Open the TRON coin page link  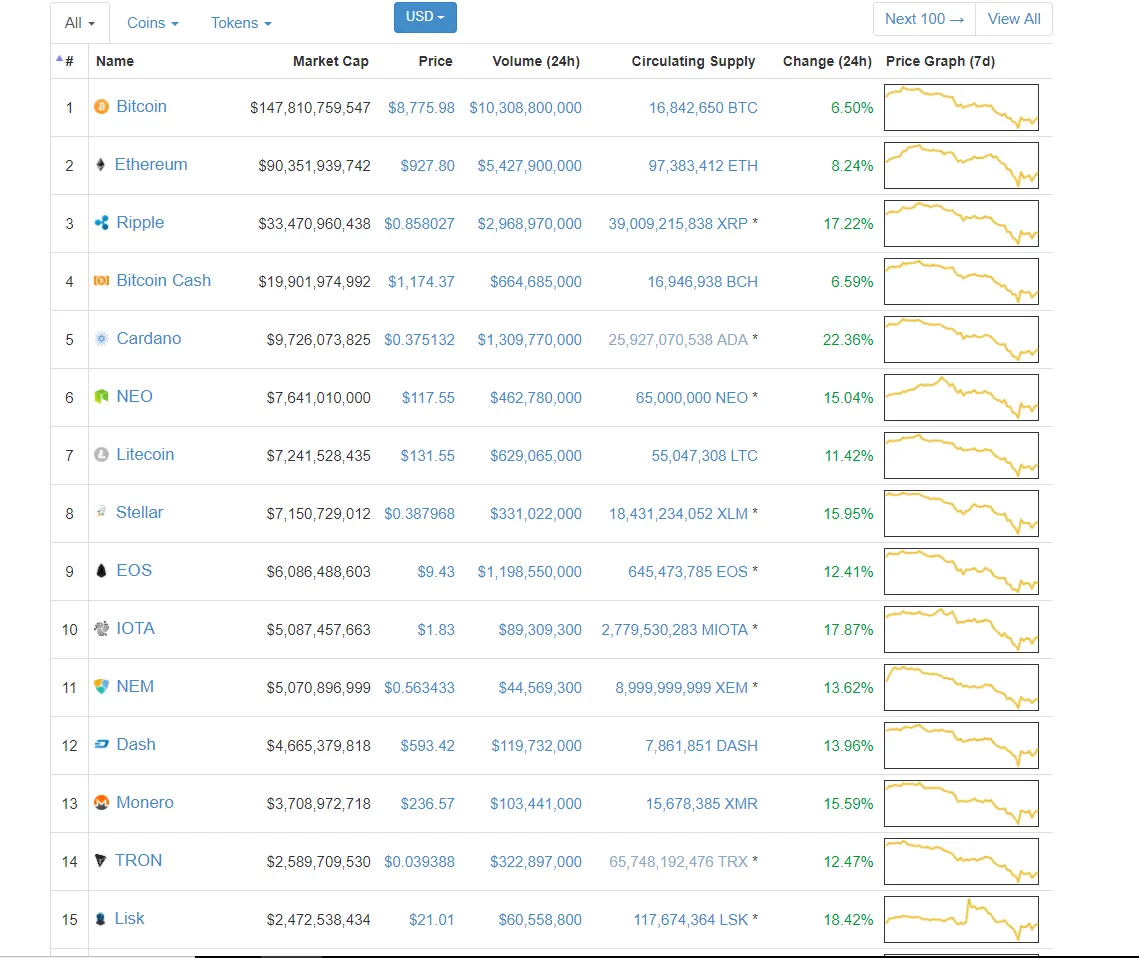(138, 861)
